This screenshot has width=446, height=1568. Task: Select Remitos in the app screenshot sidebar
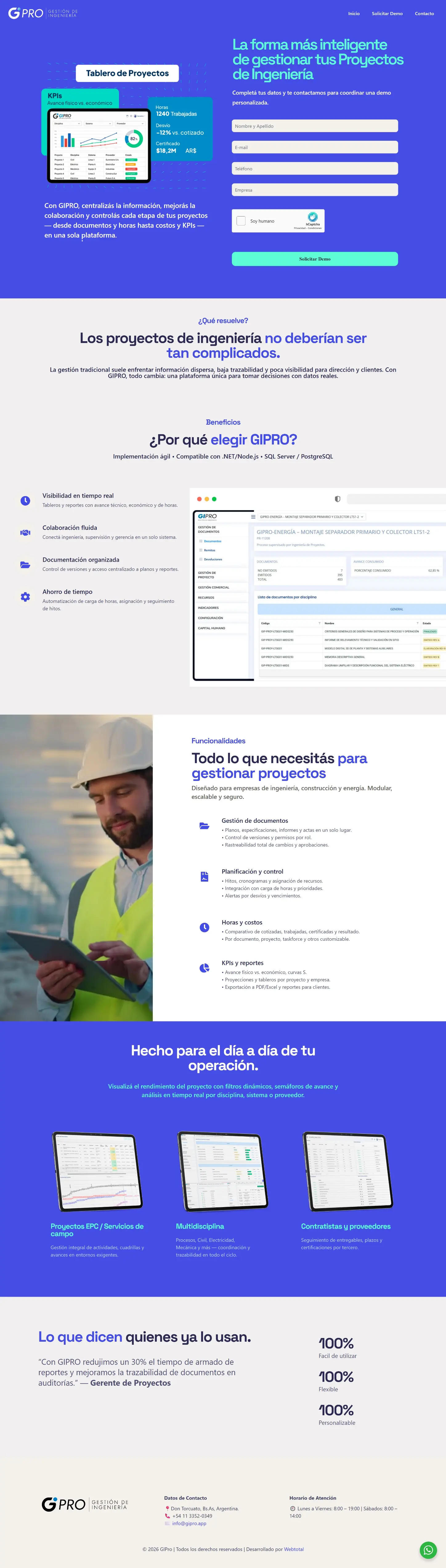click(209, 550)
